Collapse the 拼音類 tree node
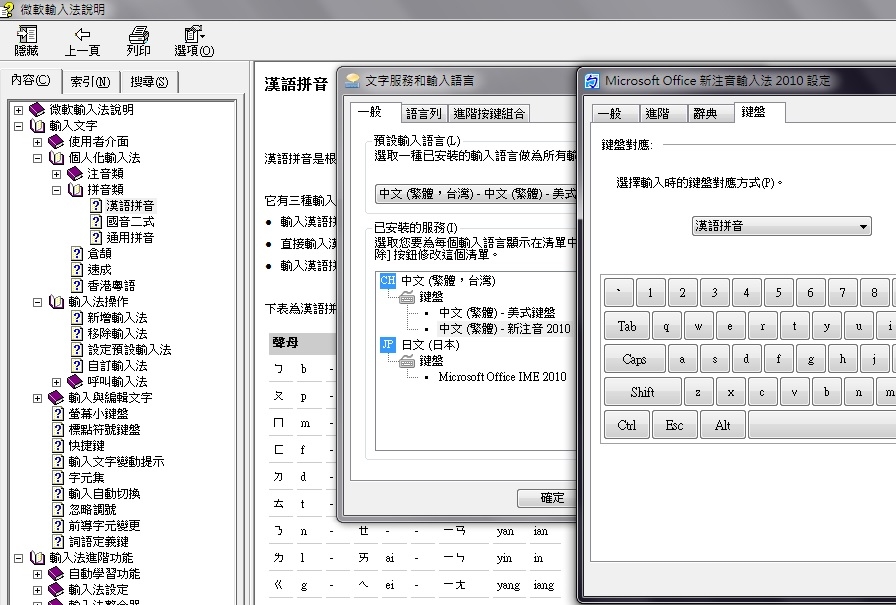The width and height of the screenshot is (896, 605). 56,190
